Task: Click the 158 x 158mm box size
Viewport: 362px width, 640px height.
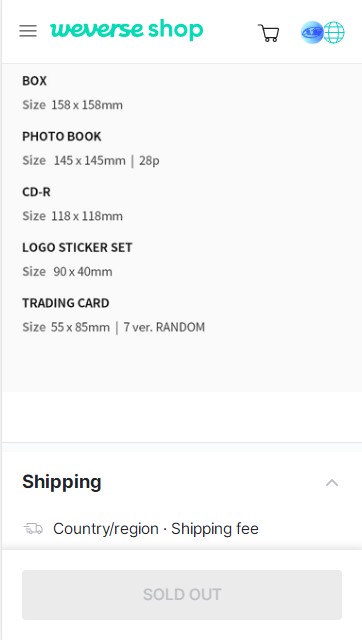Action: 87,105
